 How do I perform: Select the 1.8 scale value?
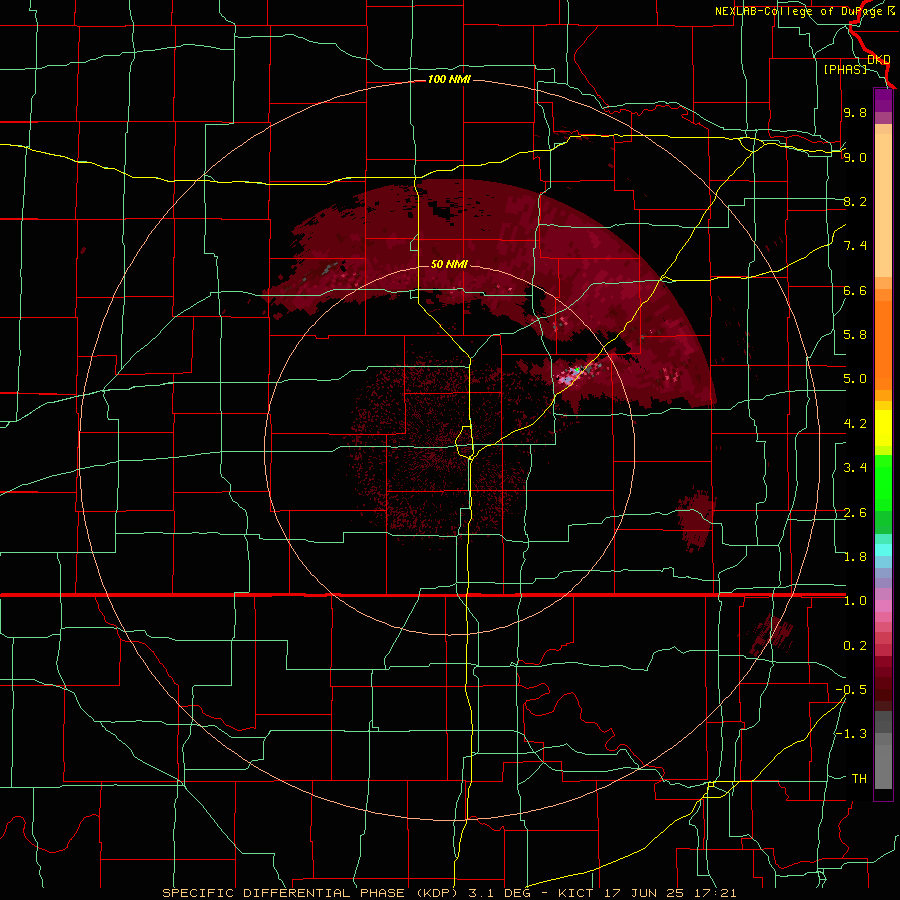click(x=855, y=557)
